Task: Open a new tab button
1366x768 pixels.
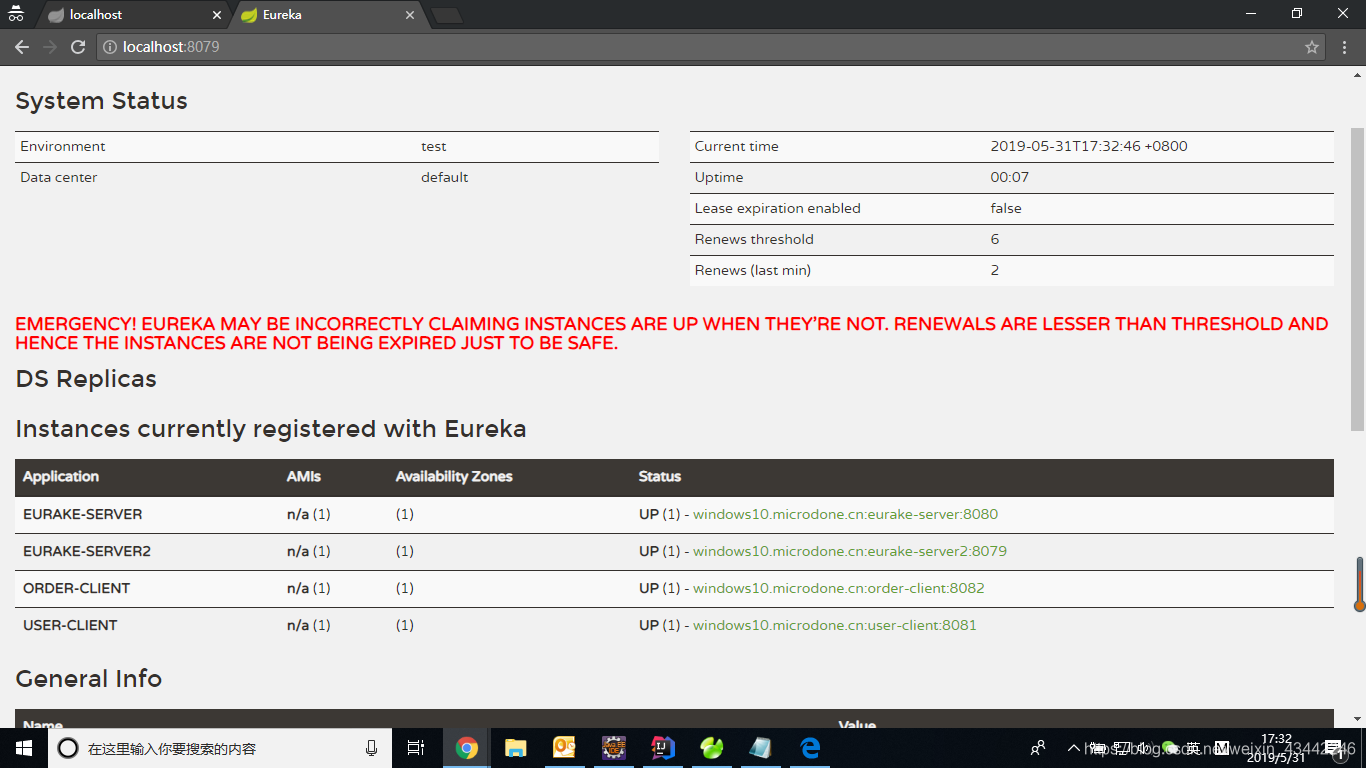Action: pyautogui.click(x=446, y=15)
